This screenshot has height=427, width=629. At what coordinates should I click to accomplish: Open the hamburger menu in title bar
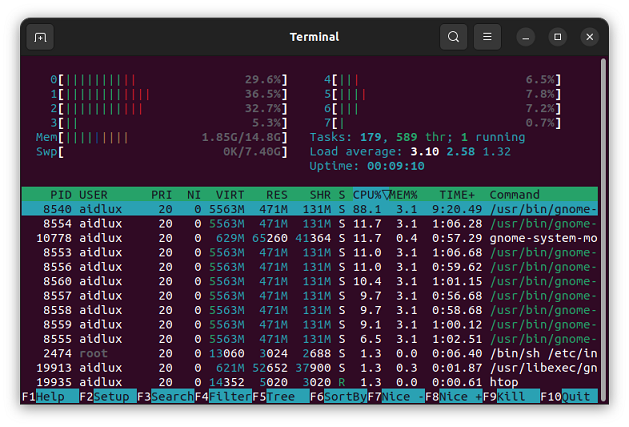coord(487,37)
